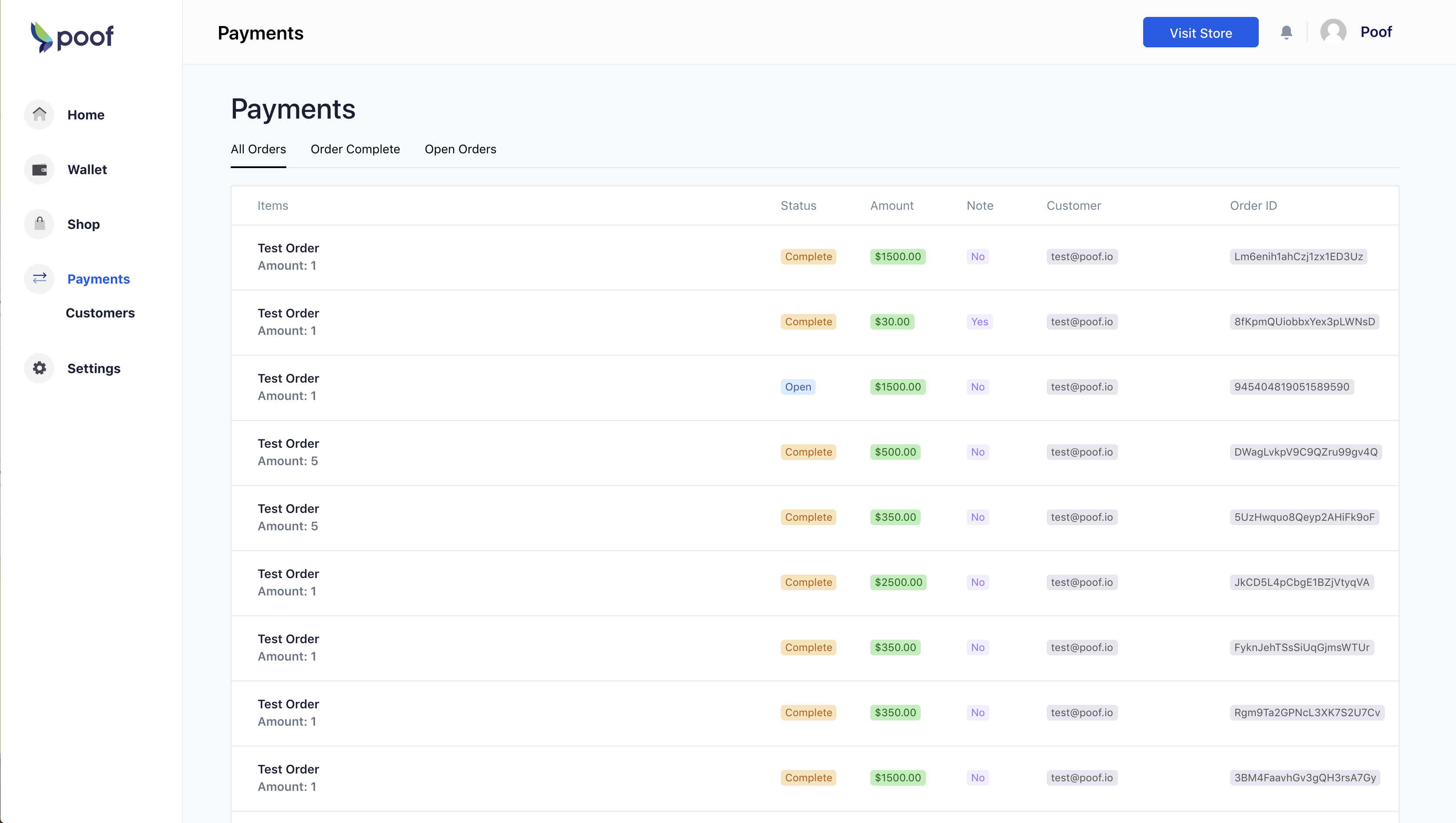Click the Shop bag icon

pyautogui.click(x=39, y=224)
